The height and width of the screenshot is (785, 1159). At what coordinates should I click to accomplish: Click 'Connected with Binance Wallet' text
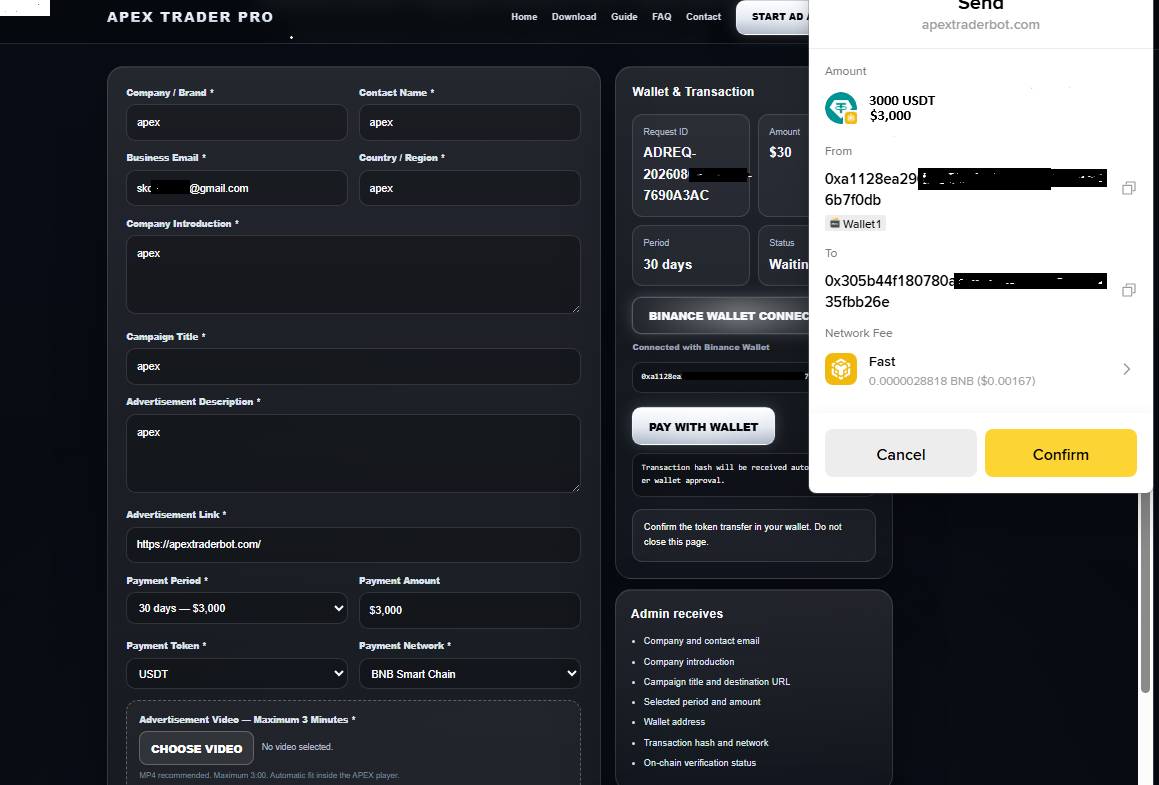pos(701,347)
